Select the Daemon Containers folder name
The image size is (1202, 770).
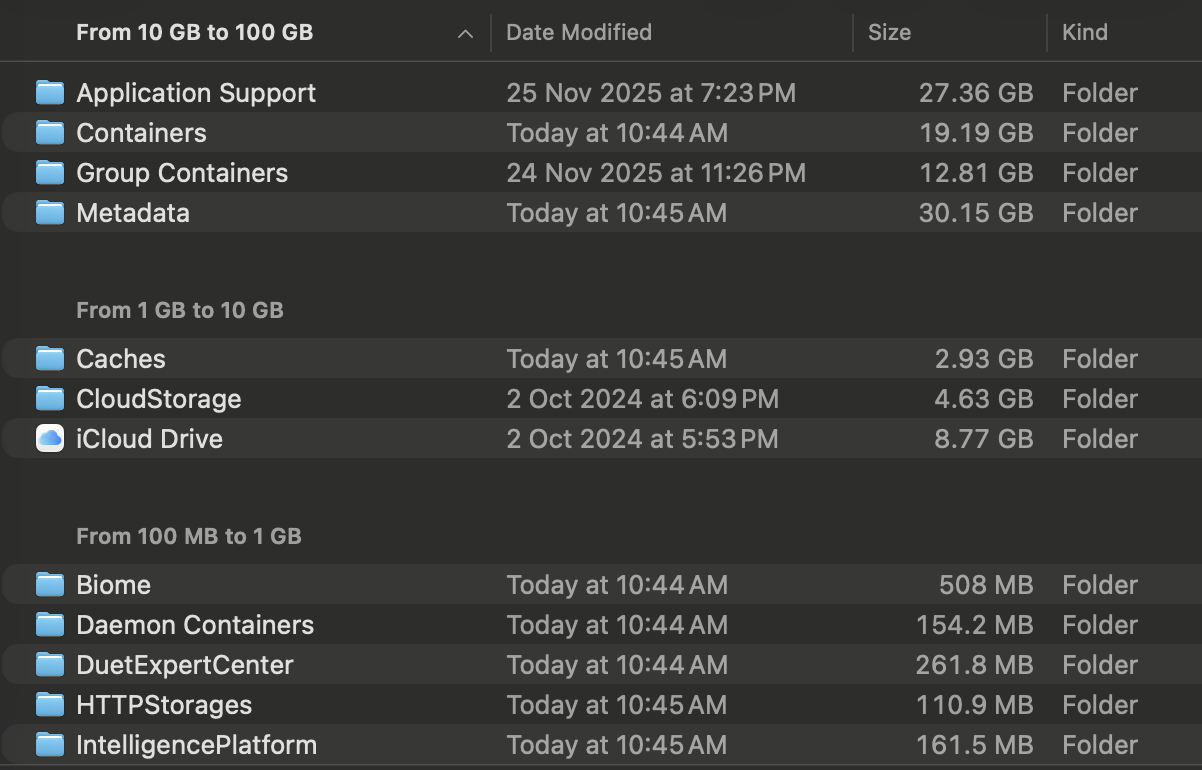click(195, 625)
